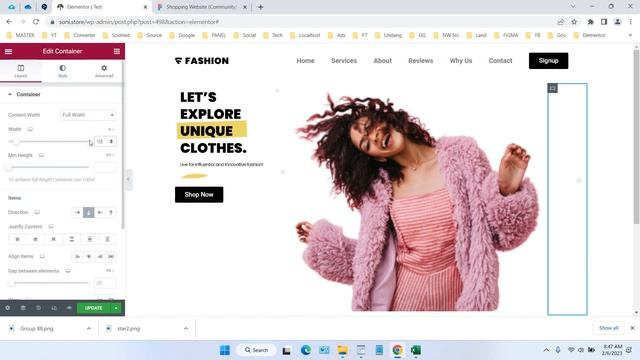Click the container edit handle icon
The image size is (640, 360).
click(x=553, y=88)
